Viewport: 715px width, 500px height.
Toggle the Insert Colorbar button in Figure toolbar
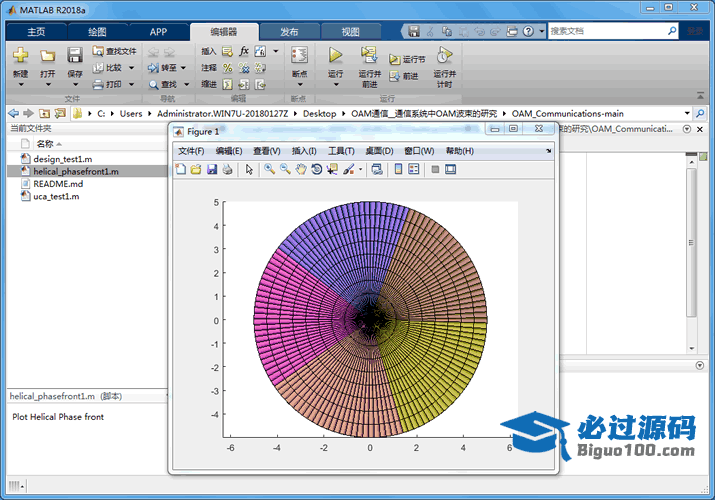coord(399,170)
